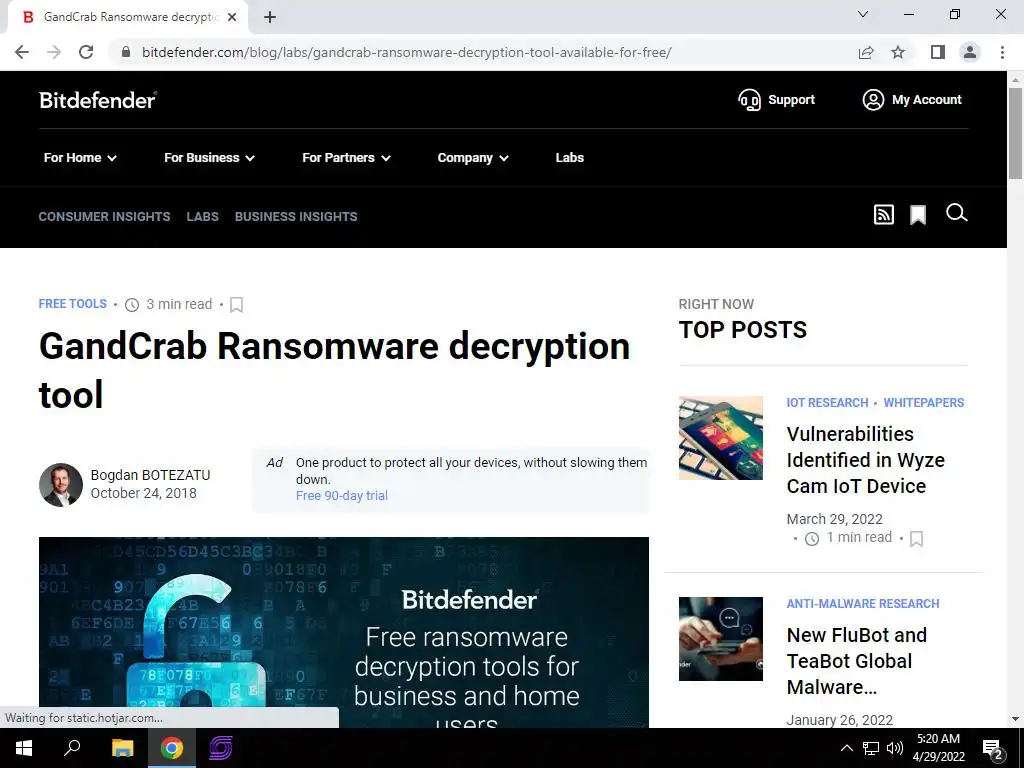This screenshot has width=1024, height=768.
Task: Open the browser side panel icon
Action: [938, 52]
